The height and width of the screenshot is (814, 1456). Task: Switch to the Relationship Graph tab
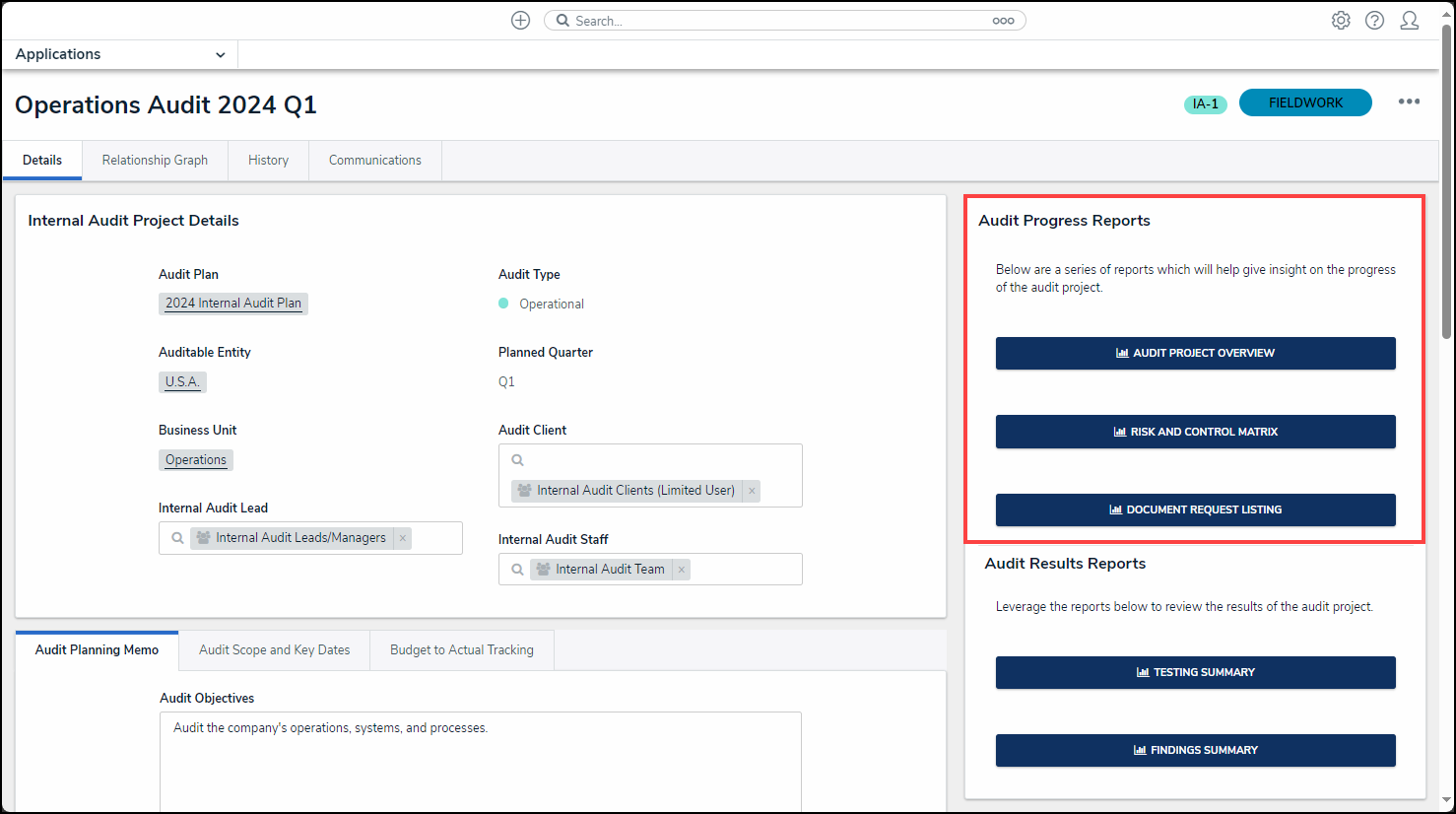155,161
